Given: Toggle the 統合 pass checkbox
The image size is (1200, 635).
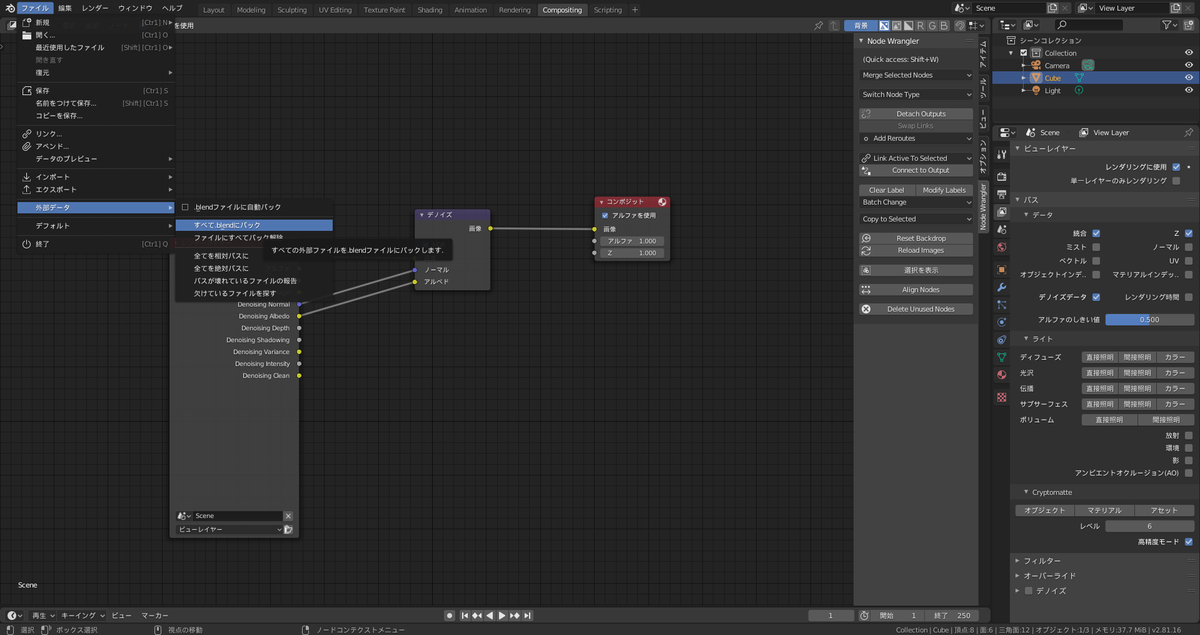Looking at the screenshot, I should click(x=1096, y=233).
